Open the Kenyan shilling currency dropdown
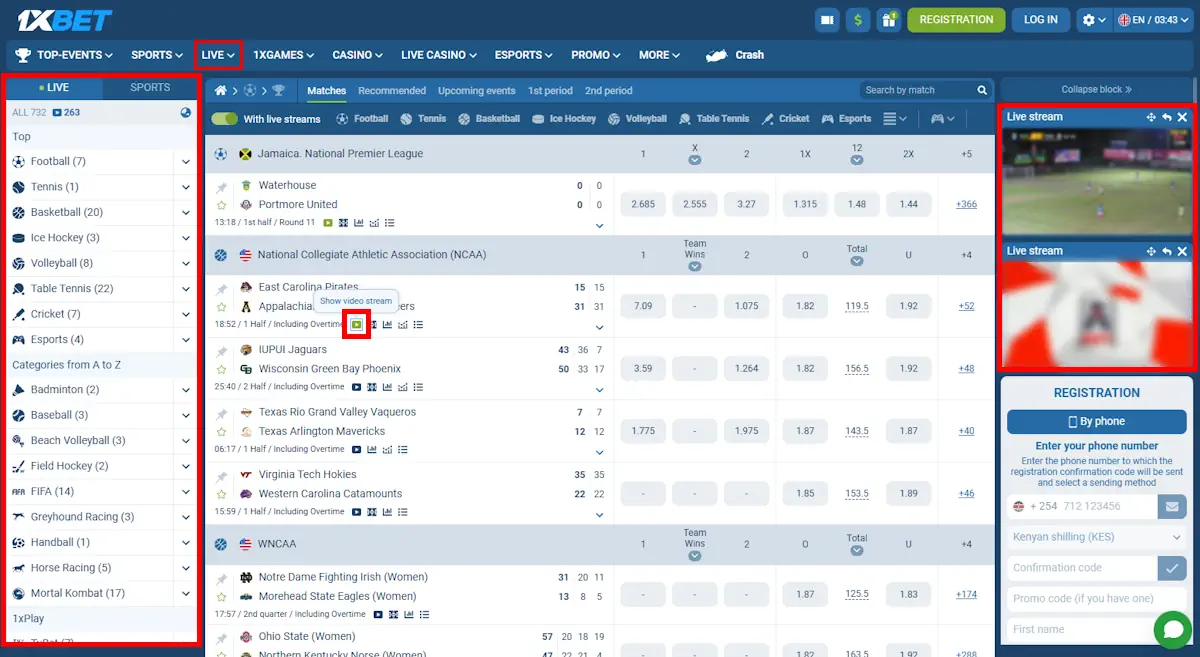Image resolution: width=1200 pixels, height=657 pixels. (x=1096, y=537)
